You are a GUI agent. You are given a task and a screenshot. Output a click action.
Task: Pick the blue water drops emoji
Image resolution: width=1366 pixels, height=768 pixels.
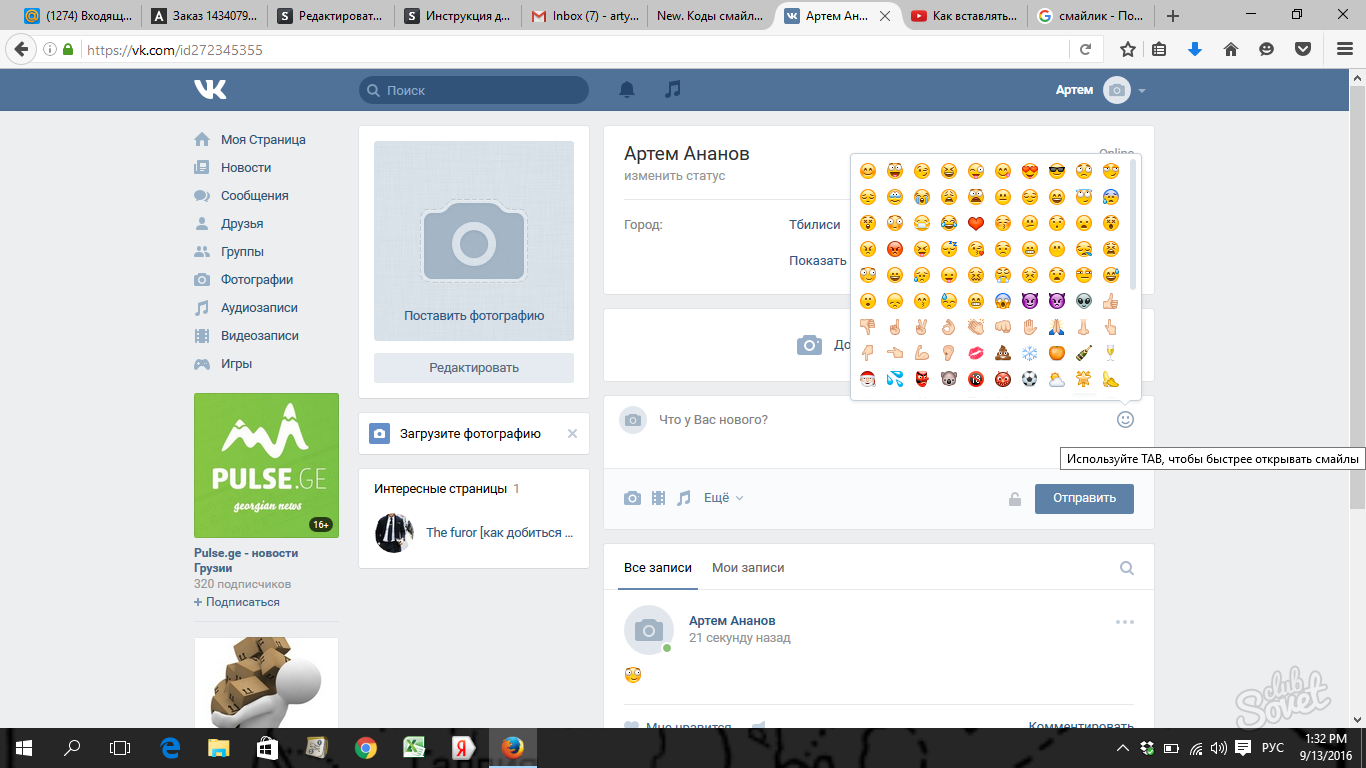[894, 379]
